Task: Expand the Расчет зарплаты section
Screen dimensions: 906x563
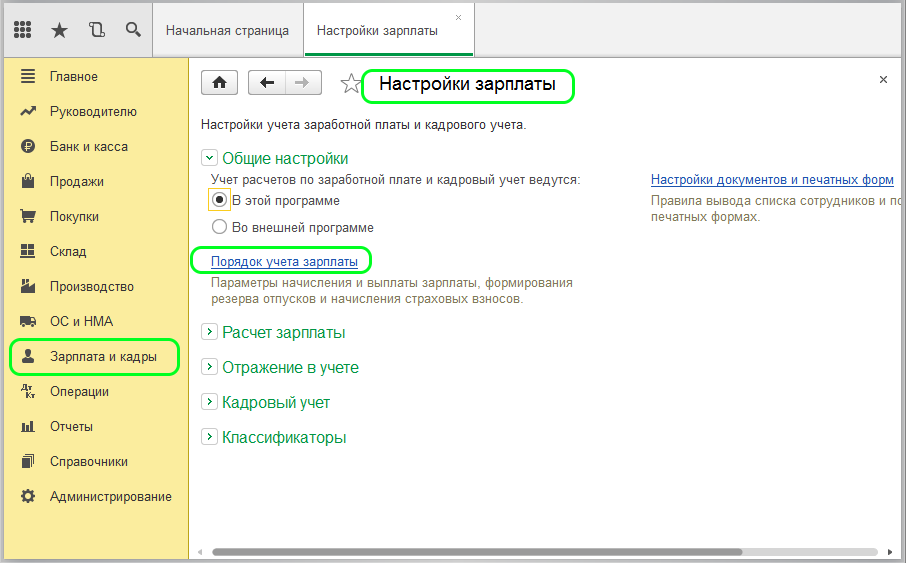Action: pos(209,332)
